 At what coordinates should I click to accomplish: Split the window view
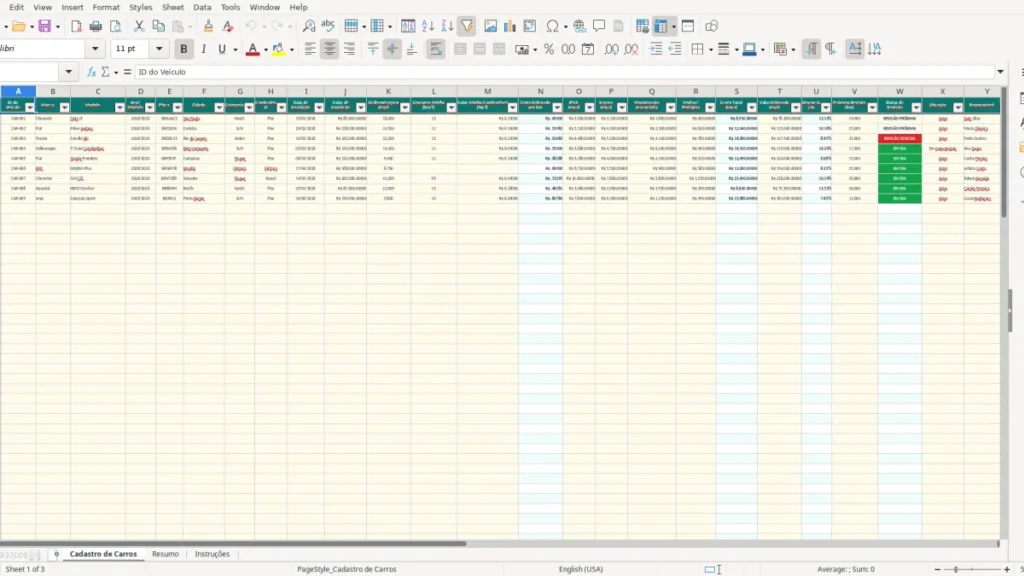coord(688,26)
